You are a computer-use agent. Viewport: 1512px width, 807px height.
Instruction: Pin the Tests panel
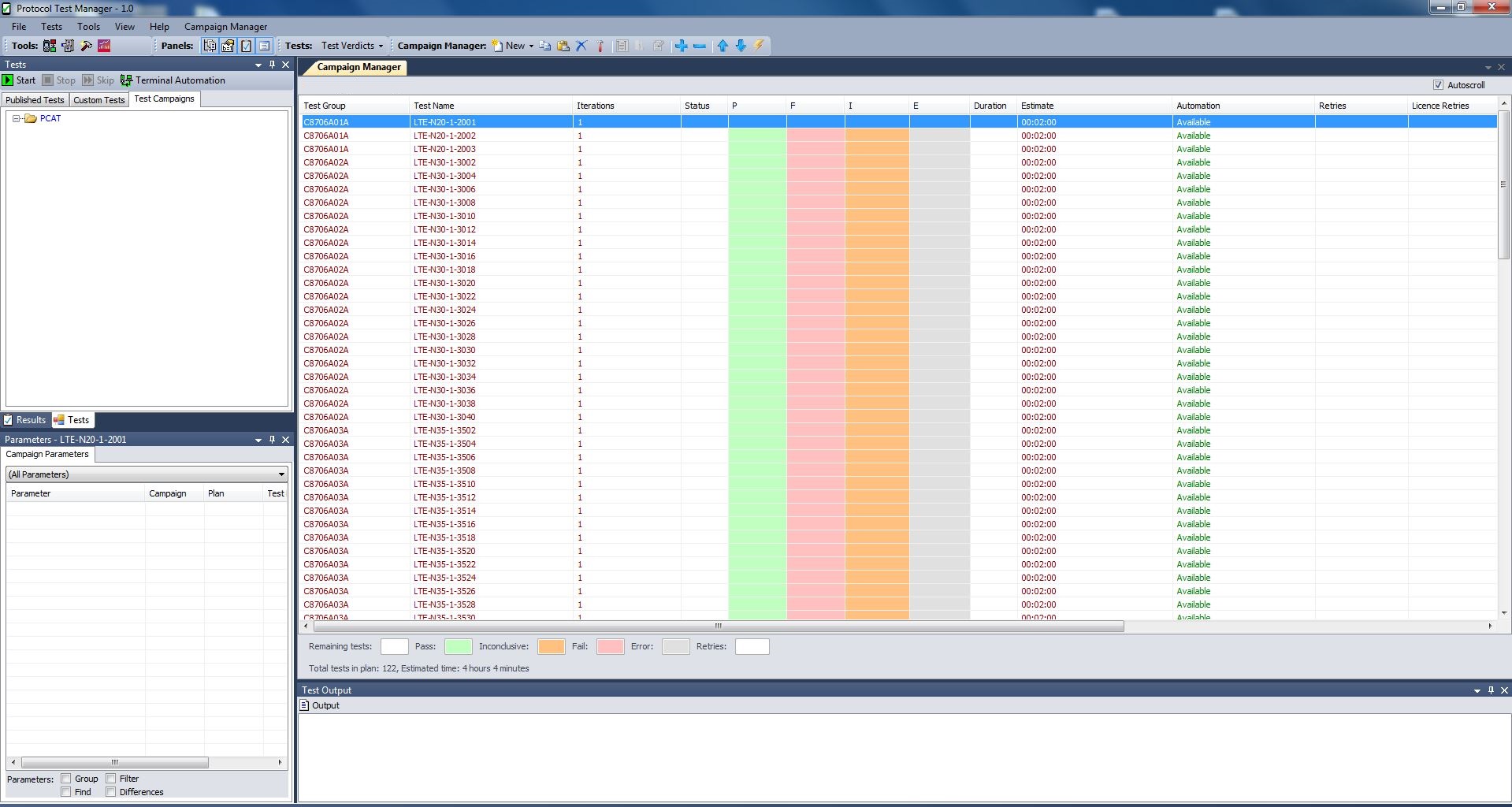tap(272, 65)
